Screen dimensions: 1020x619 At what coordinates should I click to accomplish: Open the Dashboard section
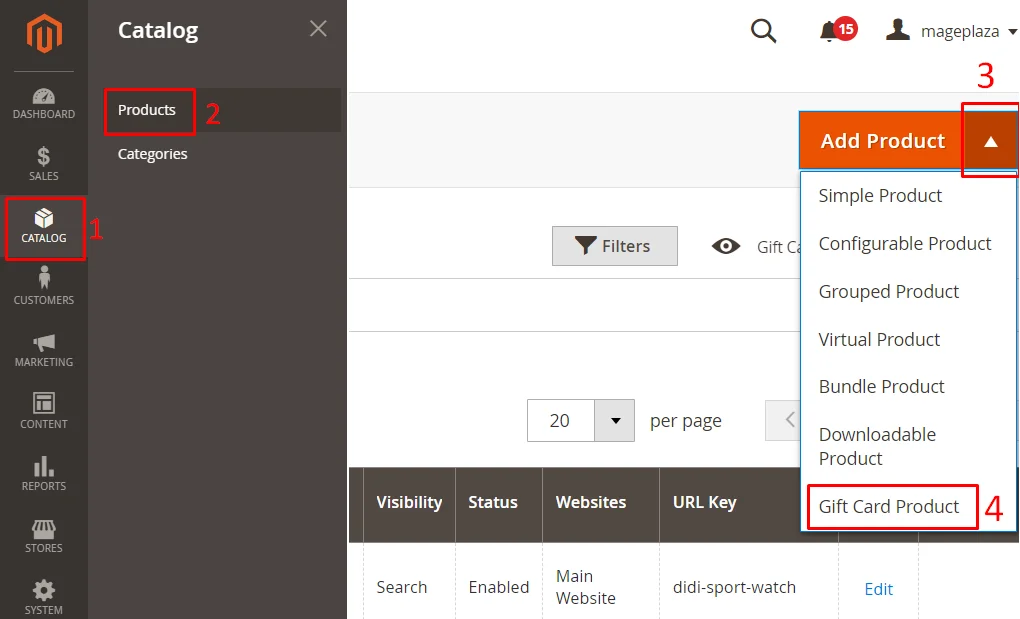pyautogui.click(x=44, y=104)
